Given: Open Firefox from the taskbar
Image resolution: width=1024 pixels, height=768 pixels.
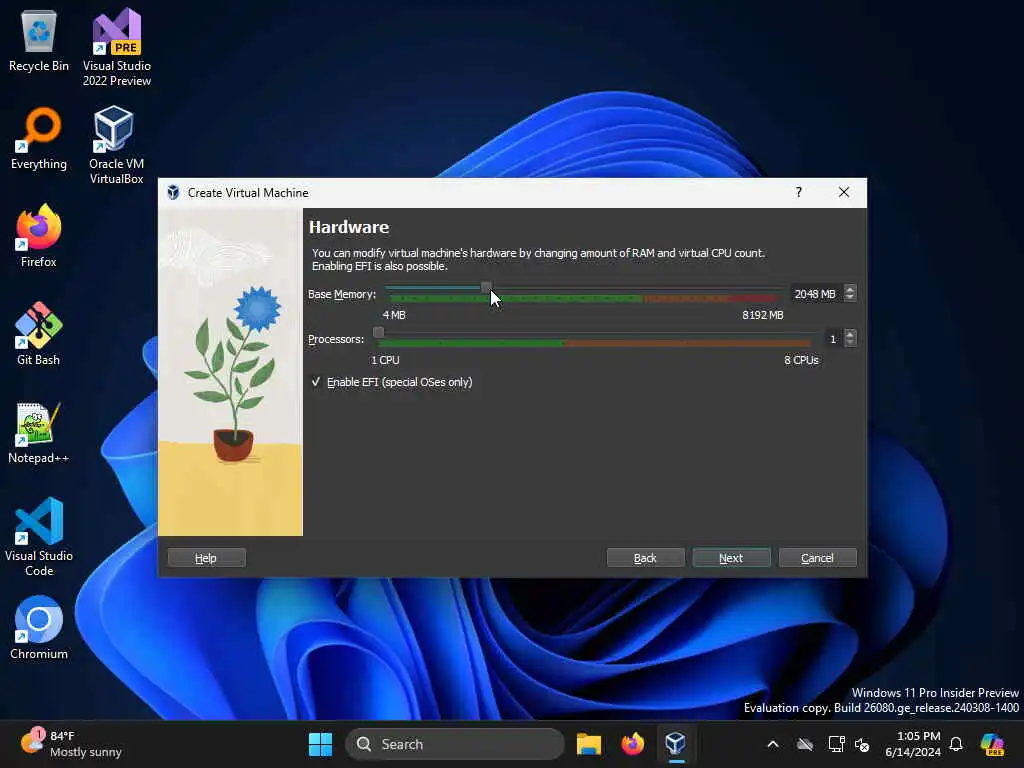Looking at the screenshot, I should coord(632,744).
